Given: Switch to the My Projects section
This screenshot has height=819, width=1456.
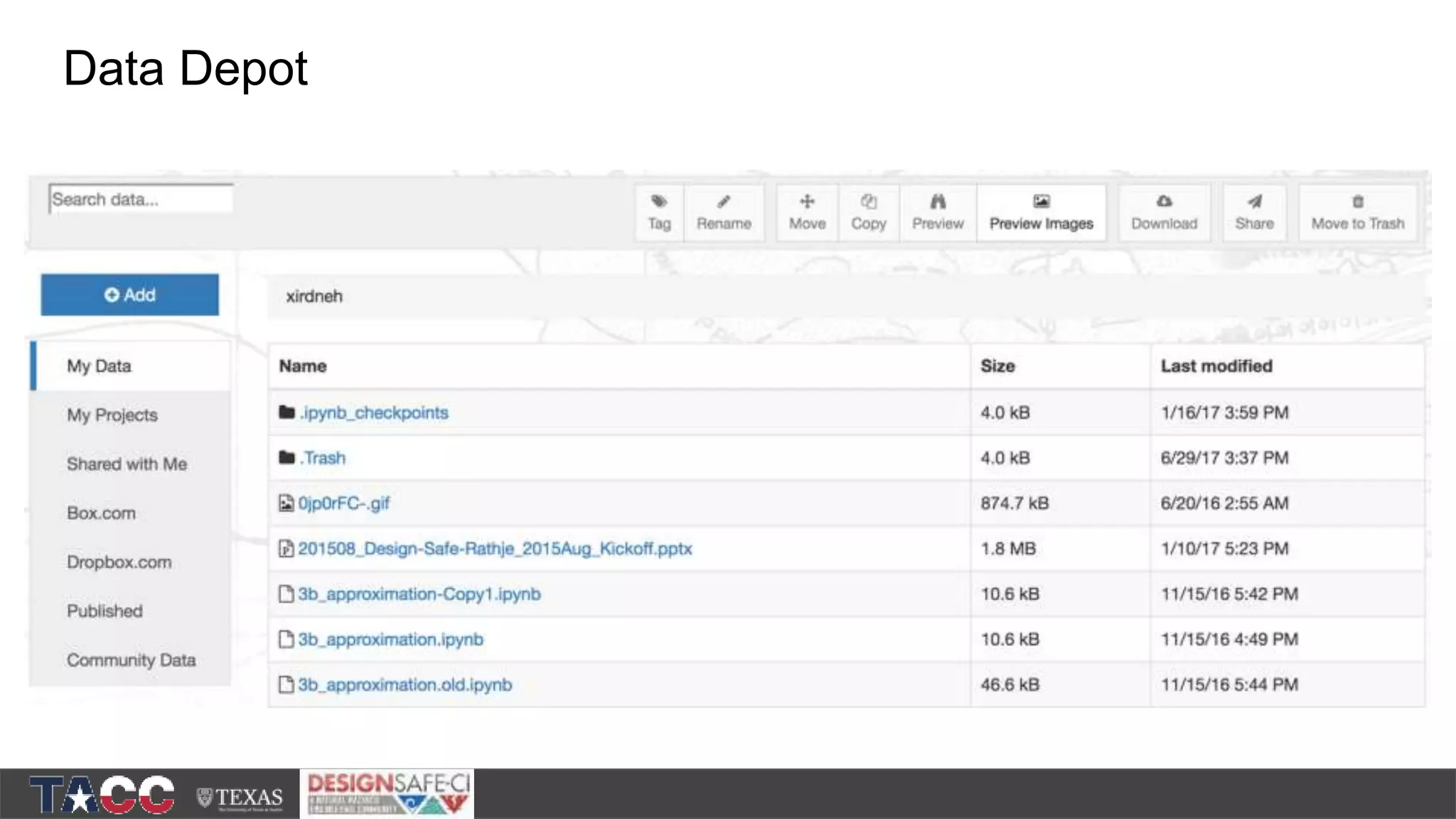Looking at the screenshot, I should click(112, 415).
